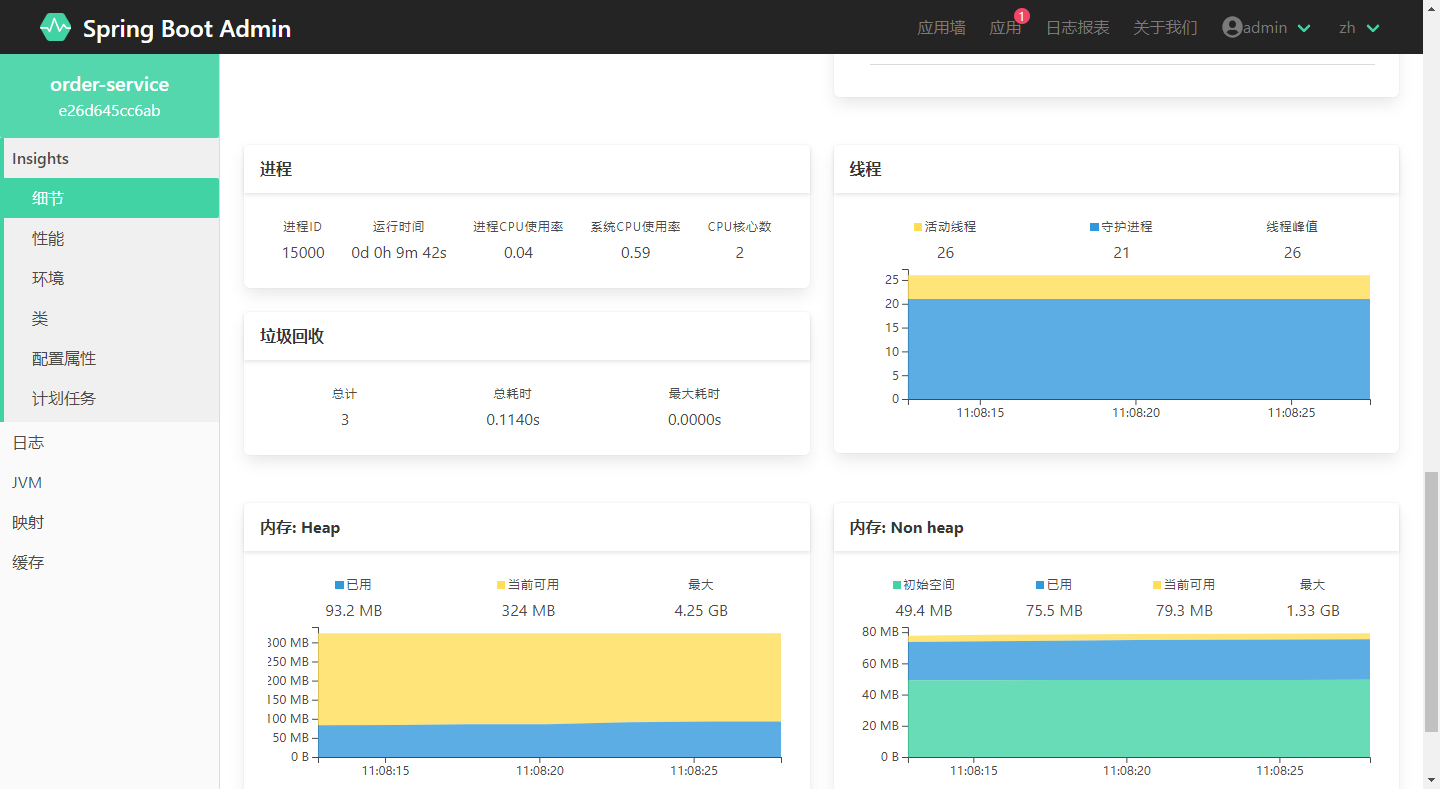This screenshot has width=1440, height=789.
Task: Click the Non heap chart green area
Action: point(1139,718)
